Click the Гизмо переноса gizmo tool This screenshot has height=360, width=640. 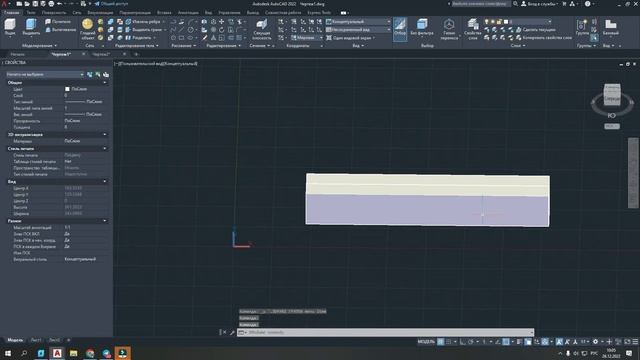tap(449, 29)
